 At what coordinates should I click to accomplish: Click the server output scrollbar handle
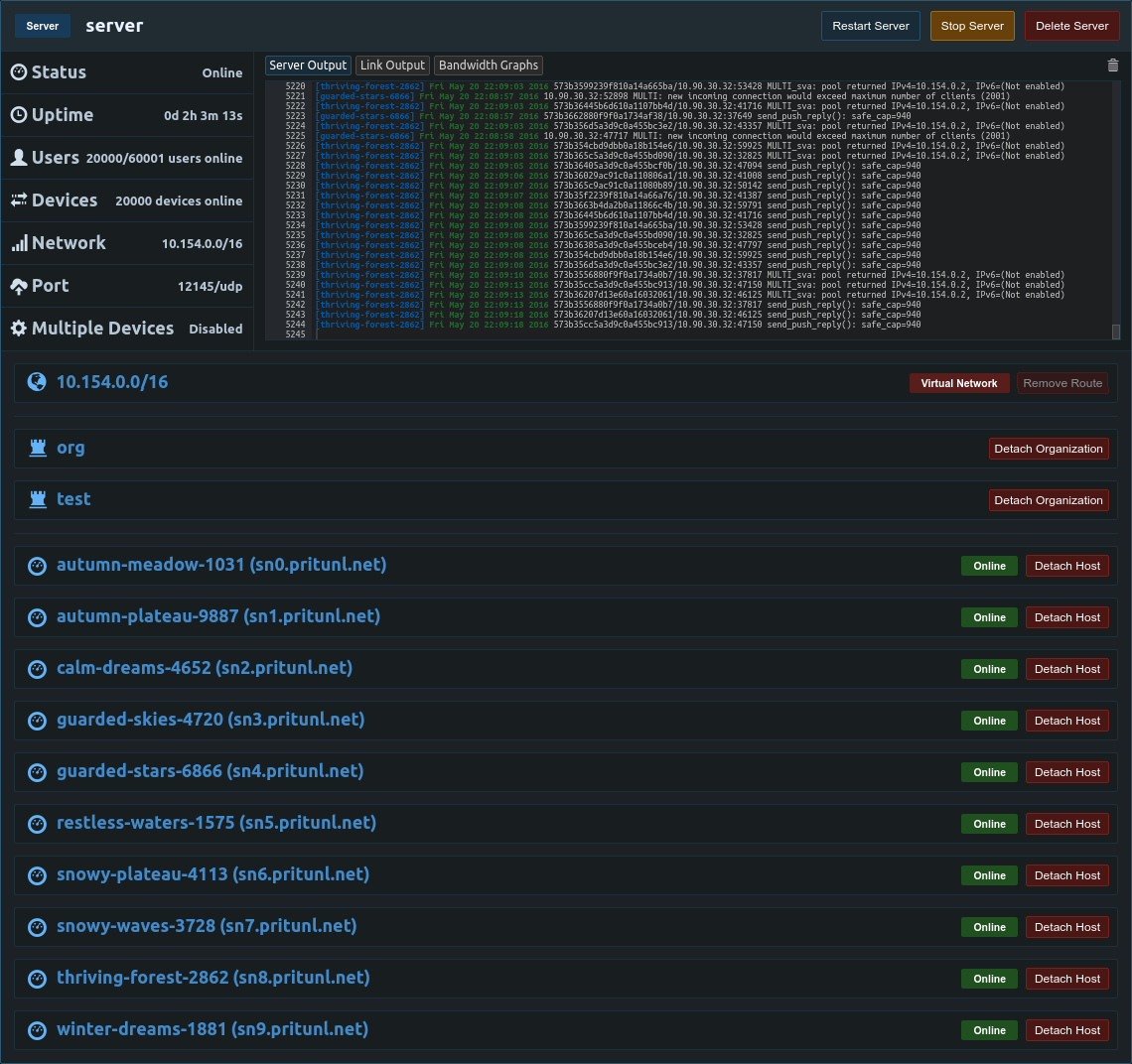[x=1116, y=332]
